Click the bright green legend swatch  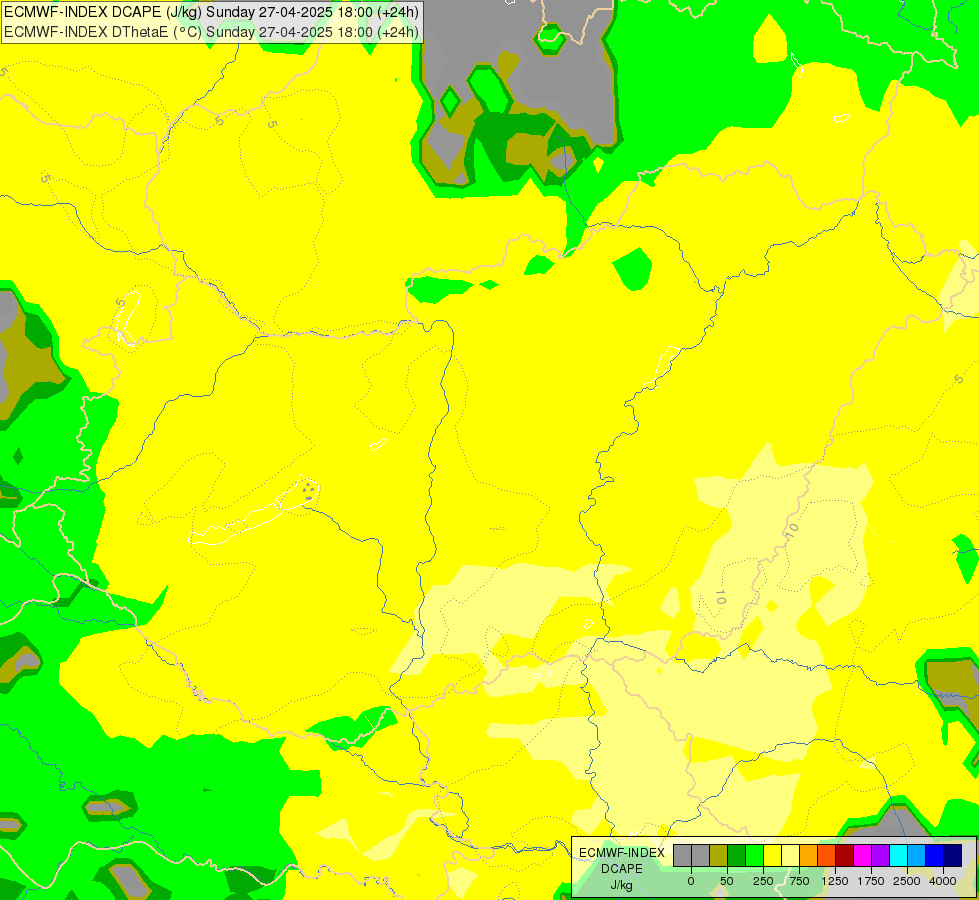[x=754, y=856]
